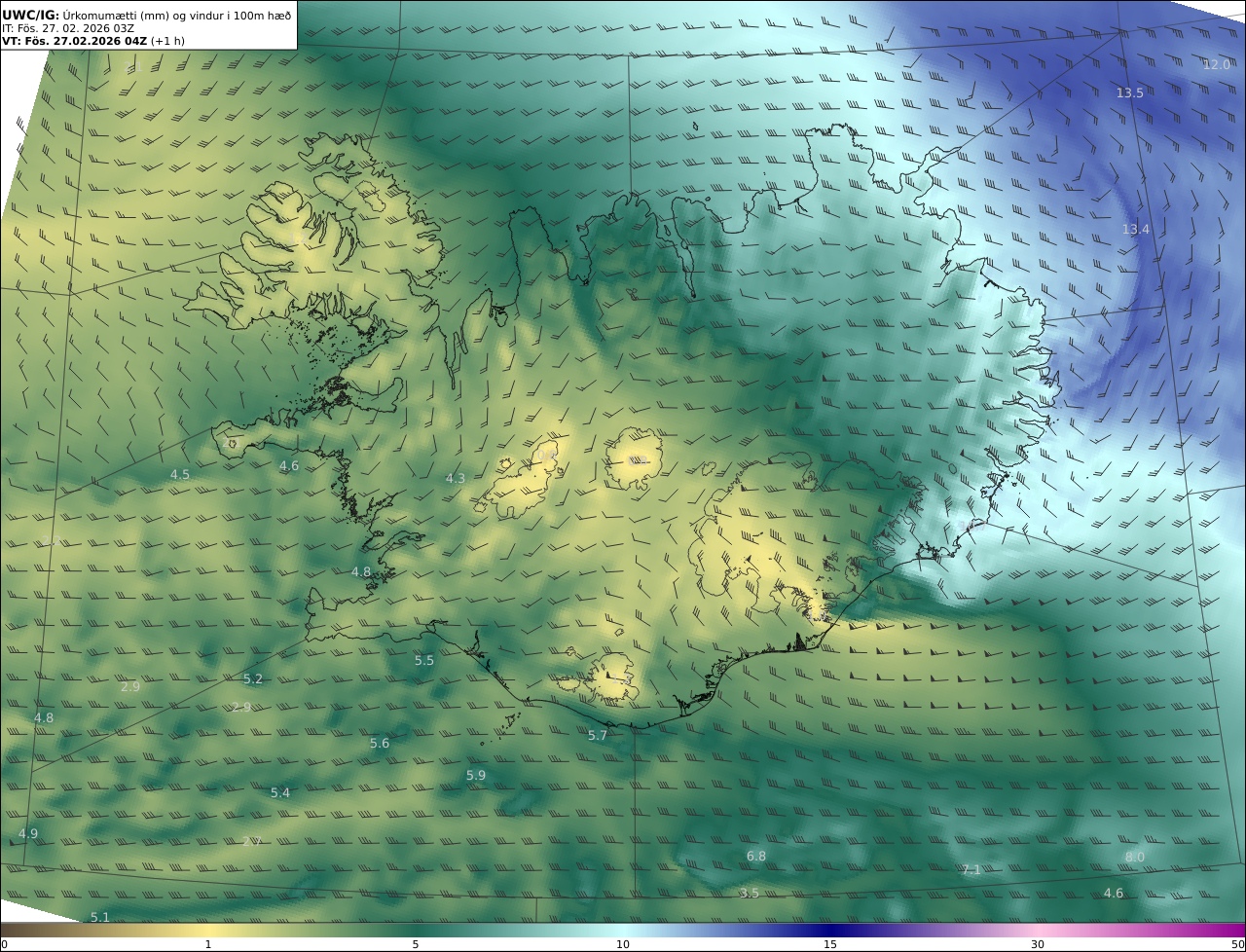
Task: Click the 5.4 value label
Action: point(280,792)
